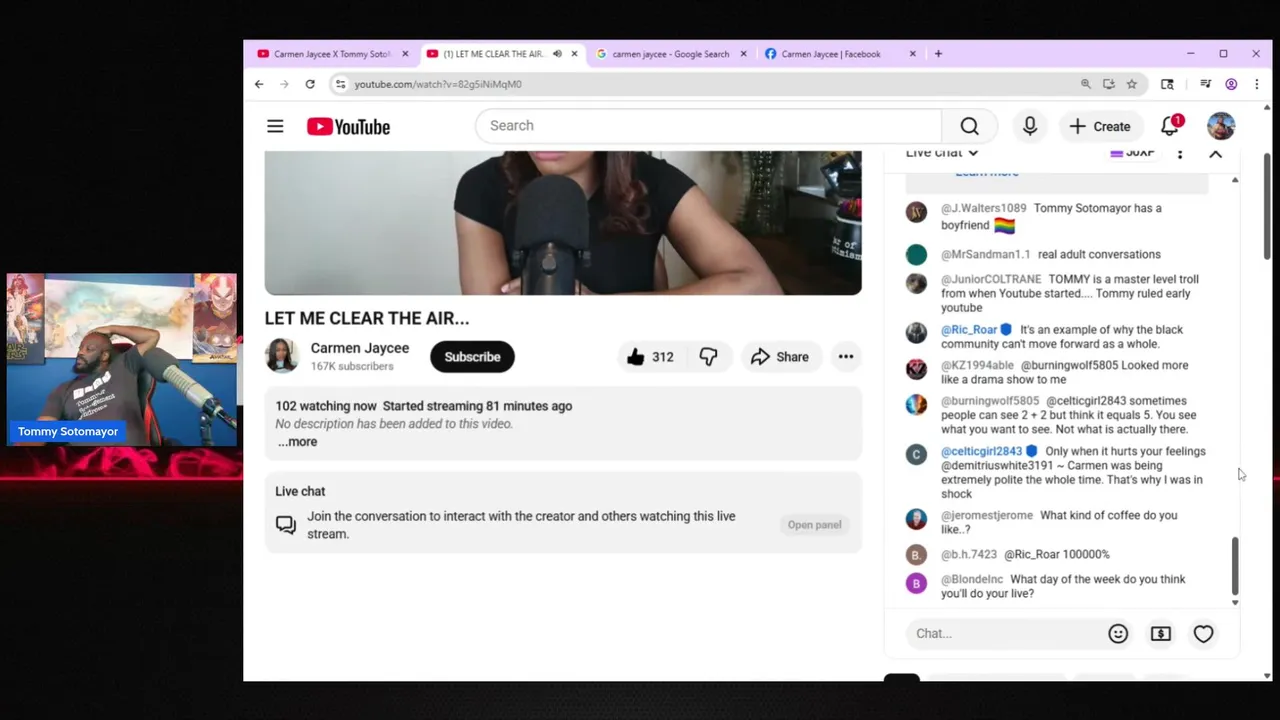Open Super Chat purchase dollar icon
The image size is (1280, 720).
1161,633
